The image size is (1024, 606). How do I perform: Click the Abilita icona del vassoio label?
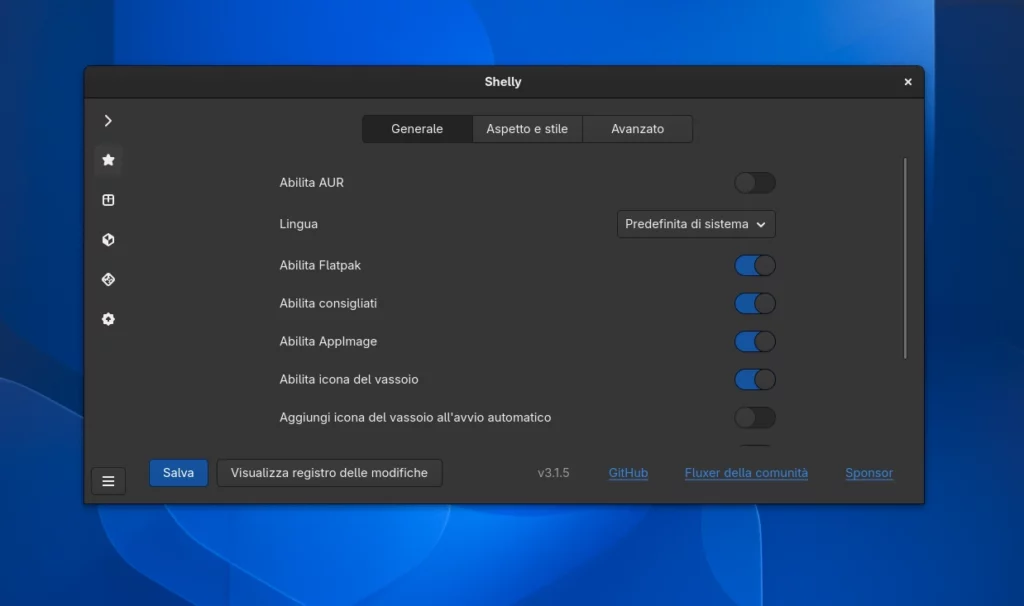tap(349, 379)
